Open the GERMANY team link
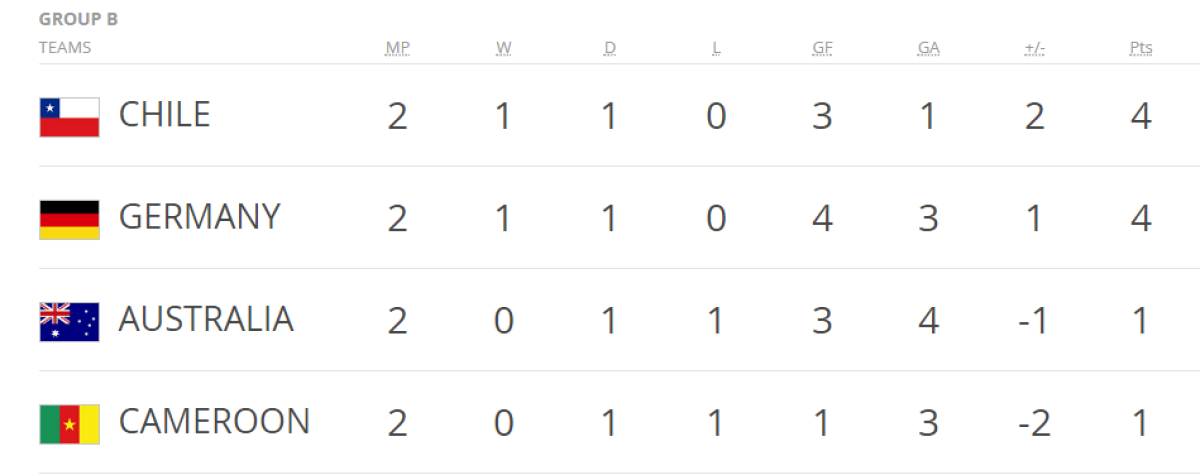Viewport: 1200px width, 475px height. (x=199, y=217)
